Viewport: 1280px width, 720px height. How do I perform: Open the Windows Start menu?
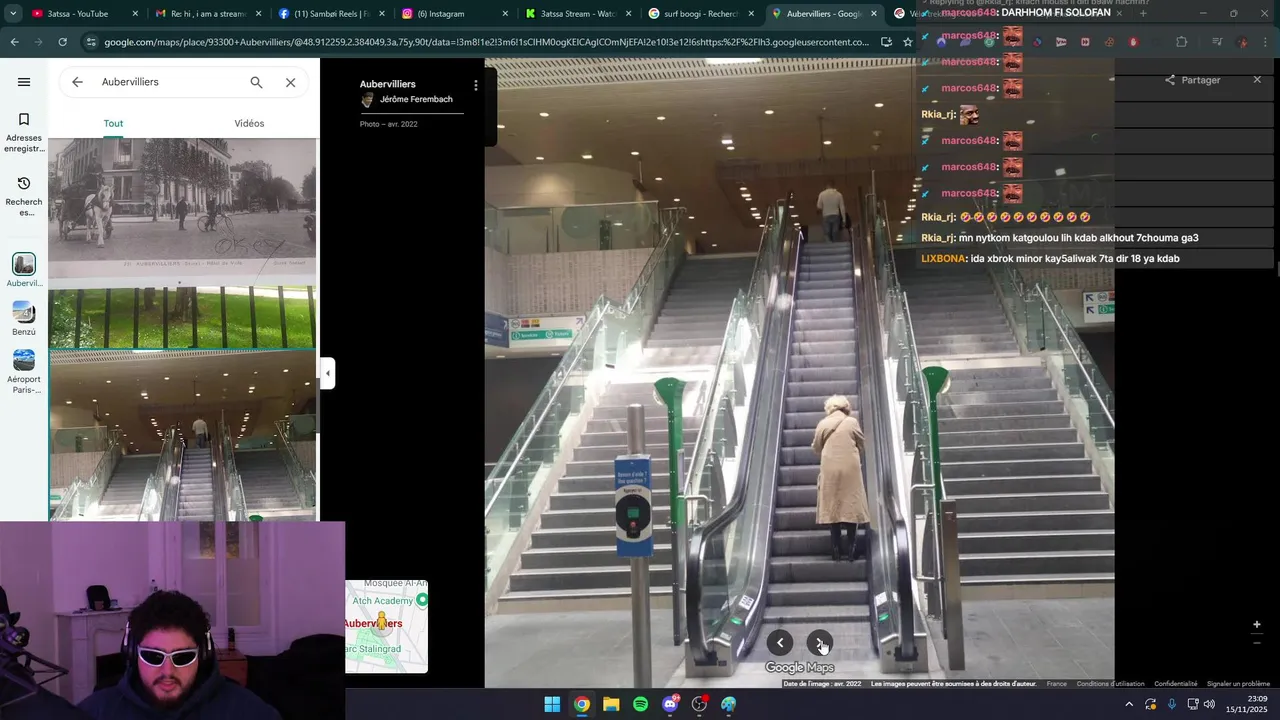tap(552, 704)
